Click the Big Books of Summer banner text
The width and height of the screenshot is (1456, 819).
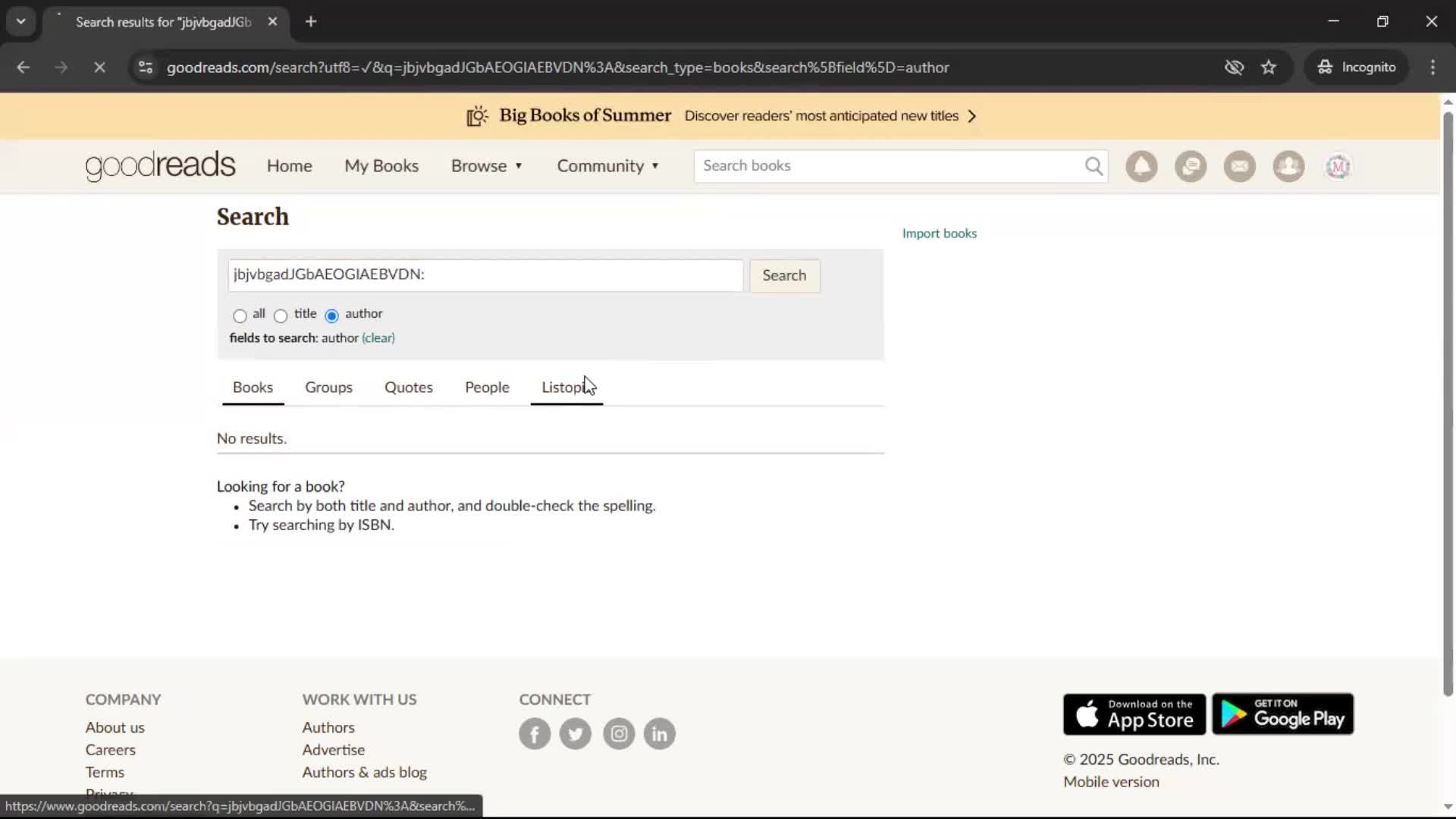pyautogui.click(x=585, y=115)
